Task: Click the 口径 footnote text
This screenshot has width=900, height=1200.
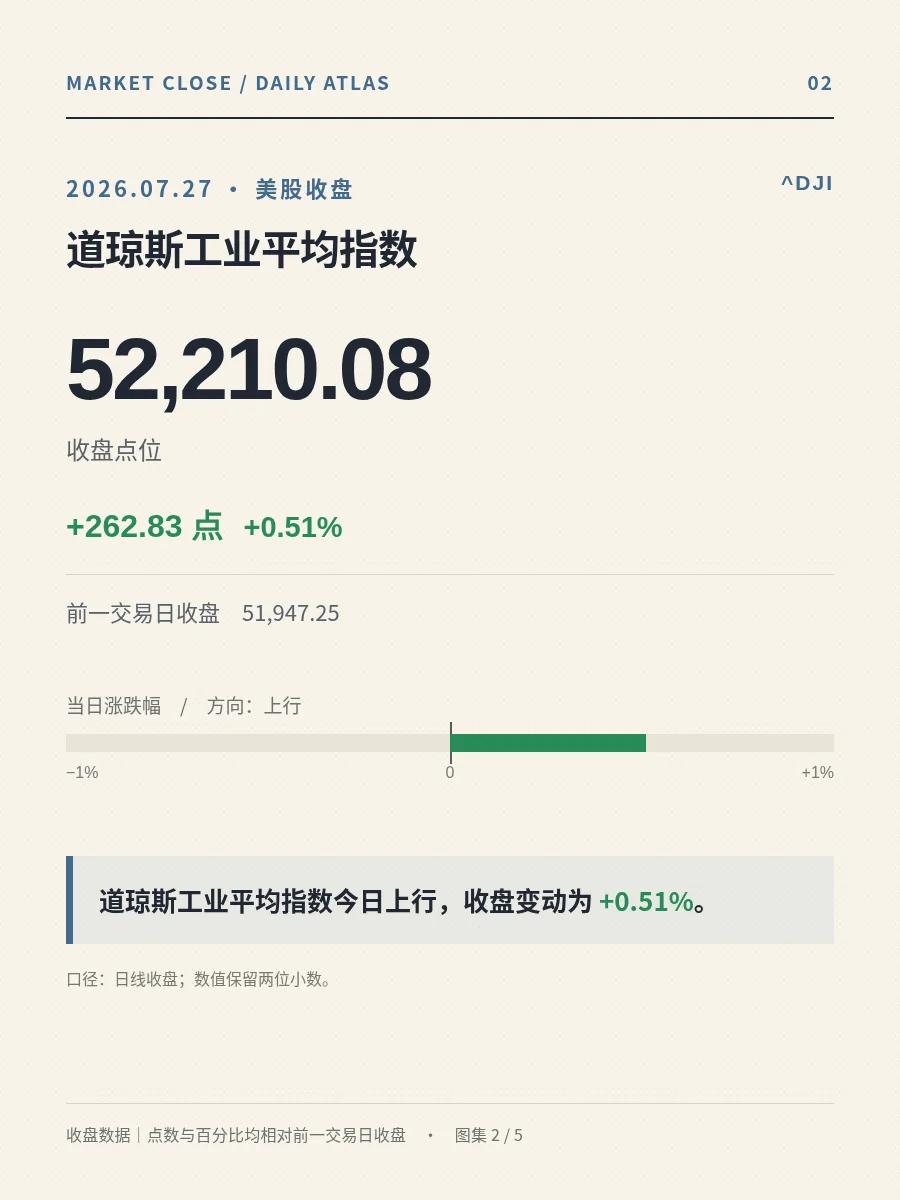Action: [199, 979]
